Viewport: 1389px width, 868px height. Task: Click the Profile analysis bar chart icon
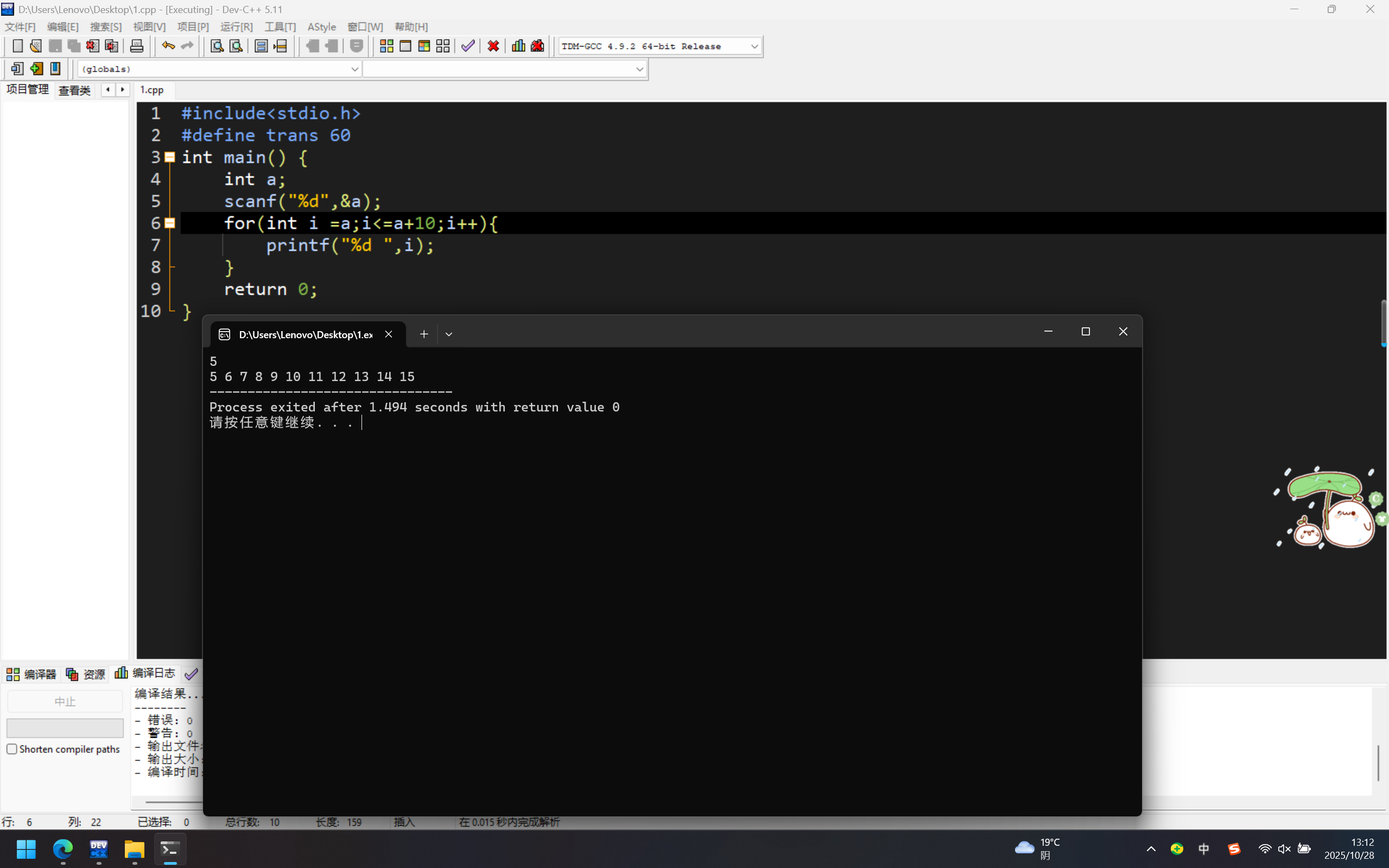pos(518,46)
